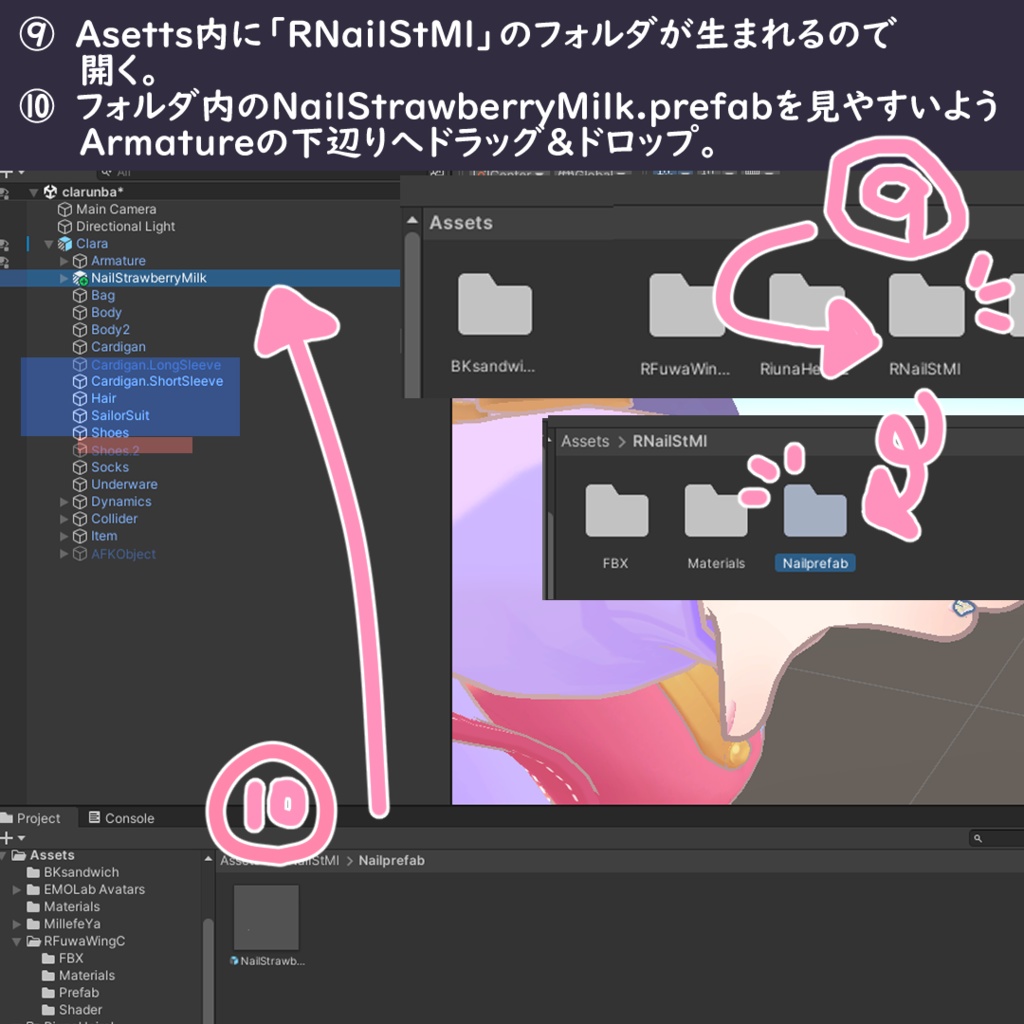Viewport: 1024px width, 1024px height.
Task: Select Main Camera in the hierarchy
Action: tap(116, 209)
